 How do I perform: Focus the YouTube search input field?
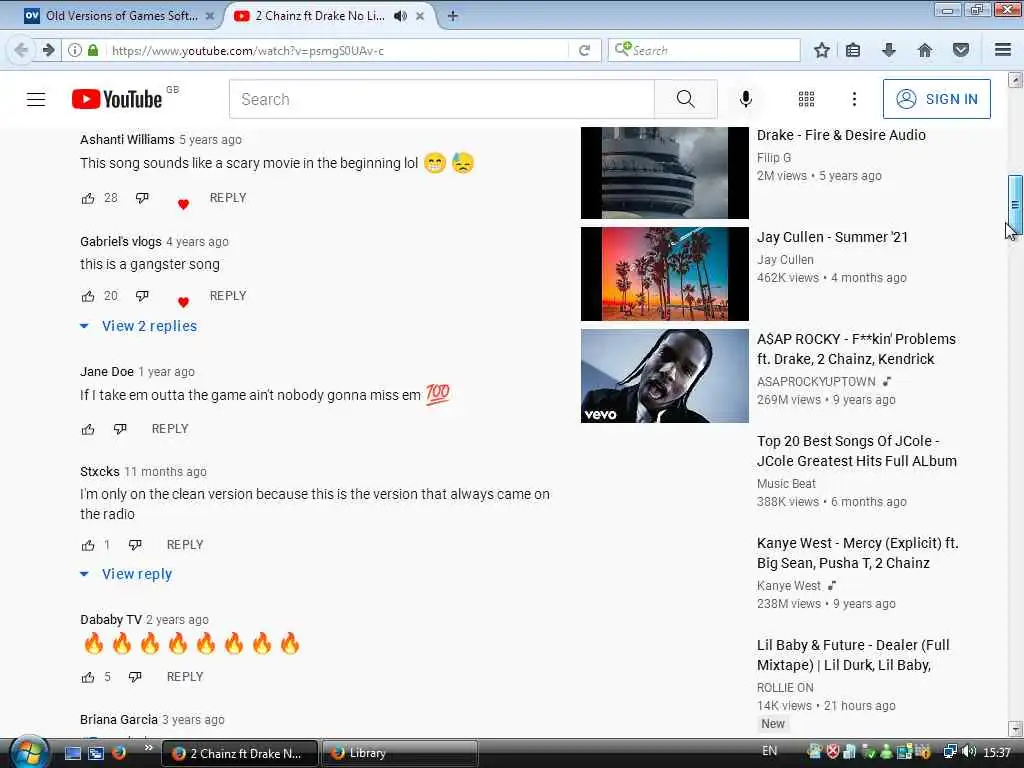[x=441, y=99]
